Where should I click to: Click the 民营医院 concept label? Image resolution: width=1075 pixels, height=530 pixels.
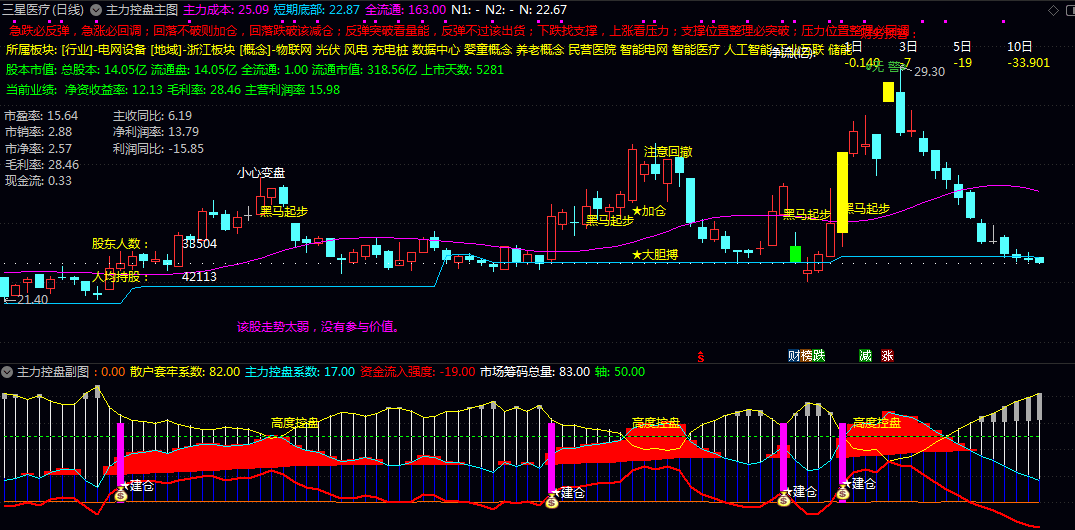coord(592,50)
